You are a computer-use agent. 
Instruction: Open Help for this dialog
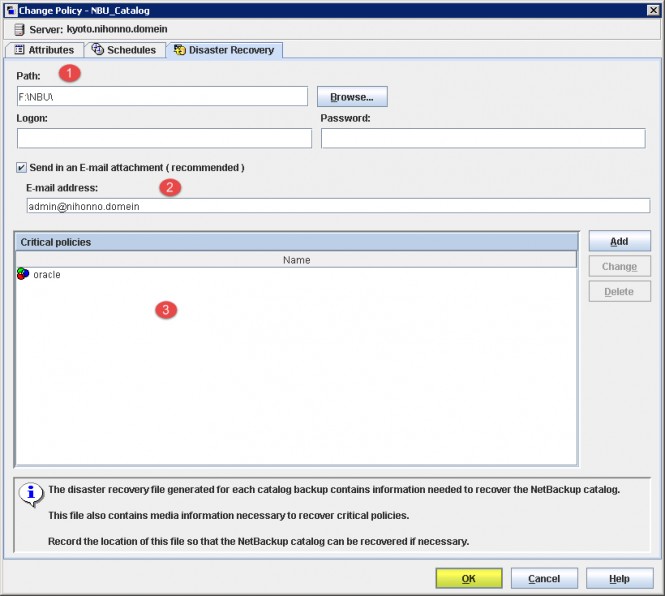tap(620, 578)
